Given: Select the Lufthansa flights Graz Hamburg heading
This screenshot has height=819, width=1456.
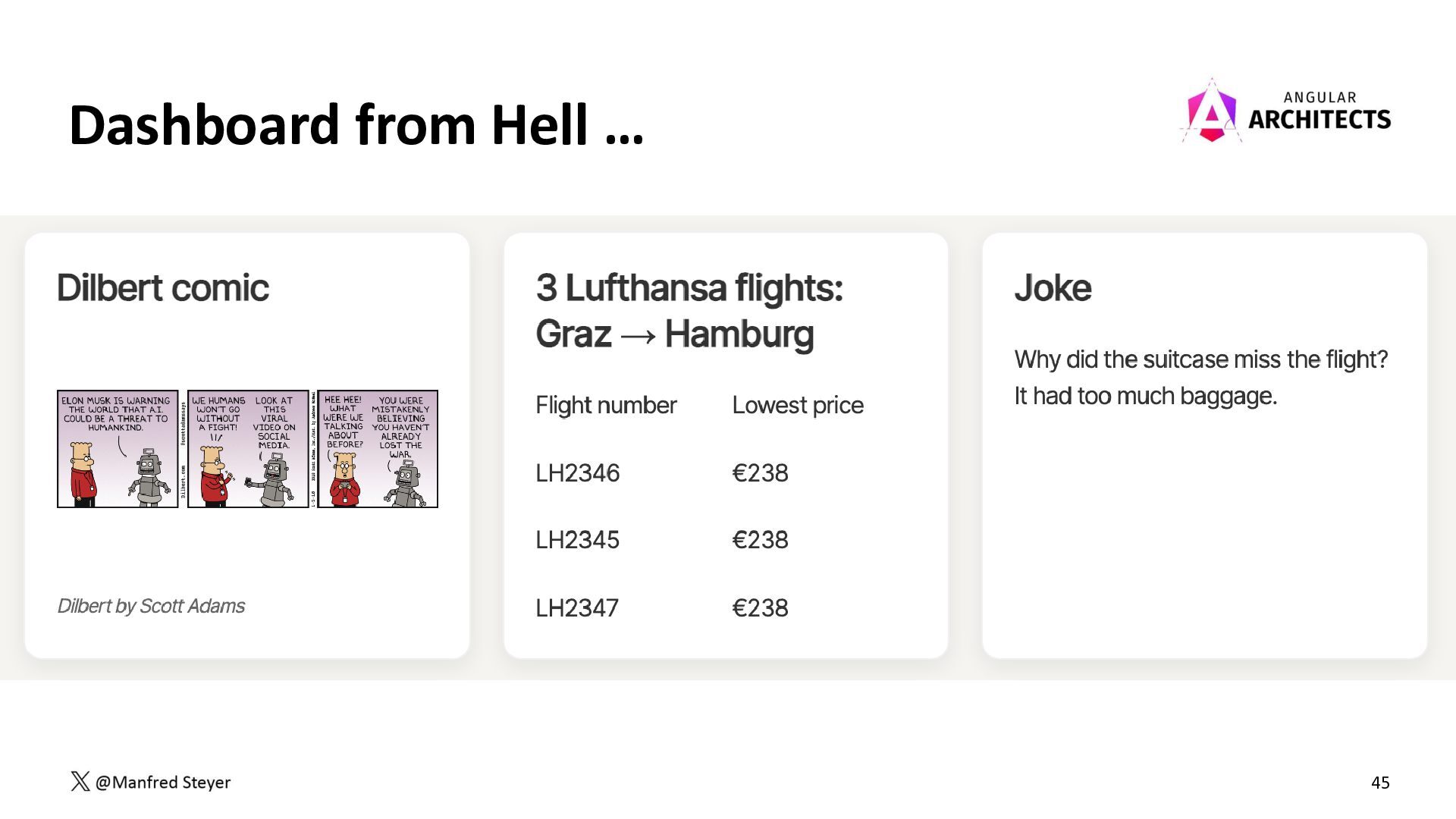Looking at the screenshot, I should click(689, 311).
